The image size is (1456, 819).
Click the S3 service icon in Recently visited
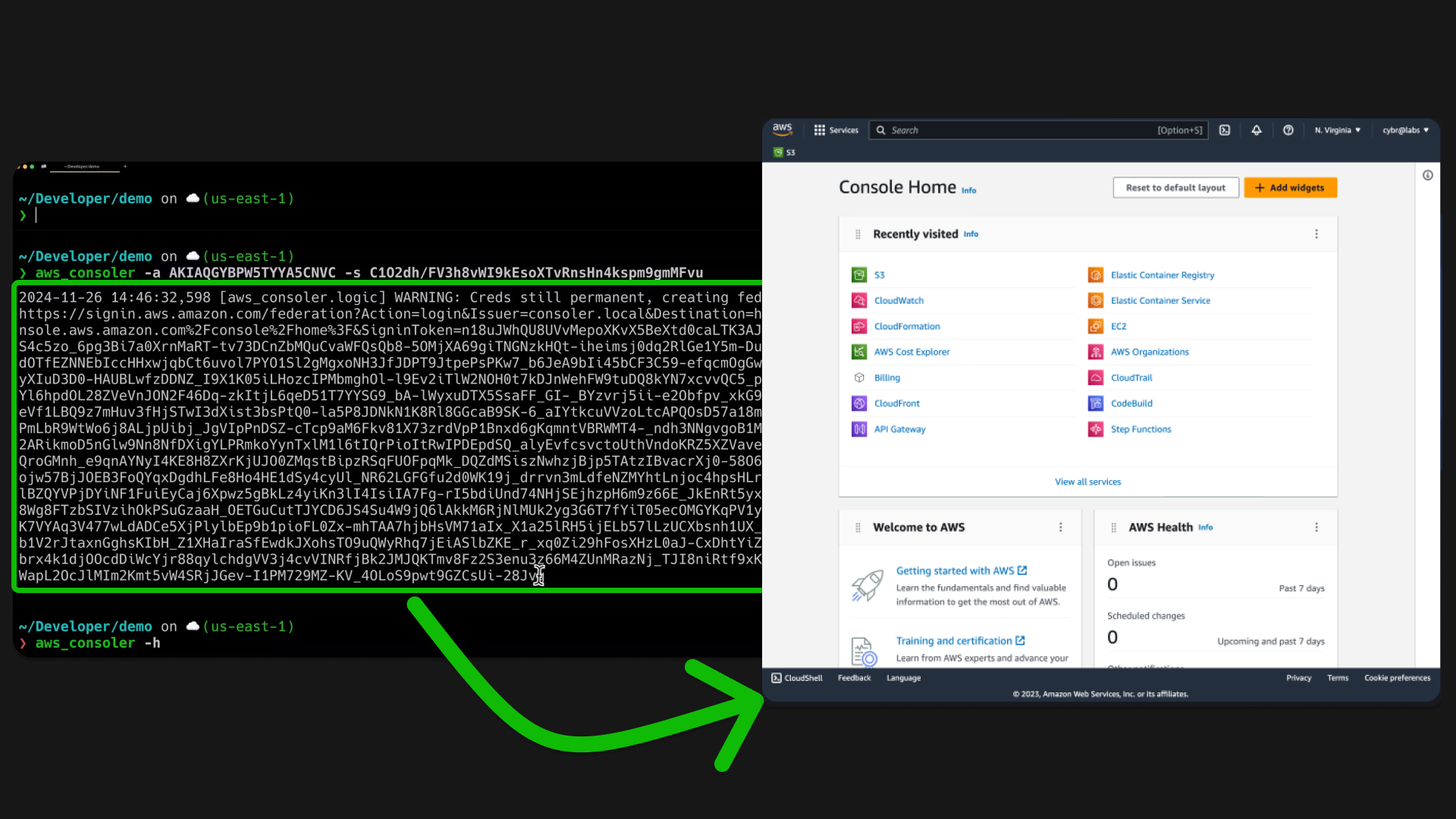[x=859, y=275]
